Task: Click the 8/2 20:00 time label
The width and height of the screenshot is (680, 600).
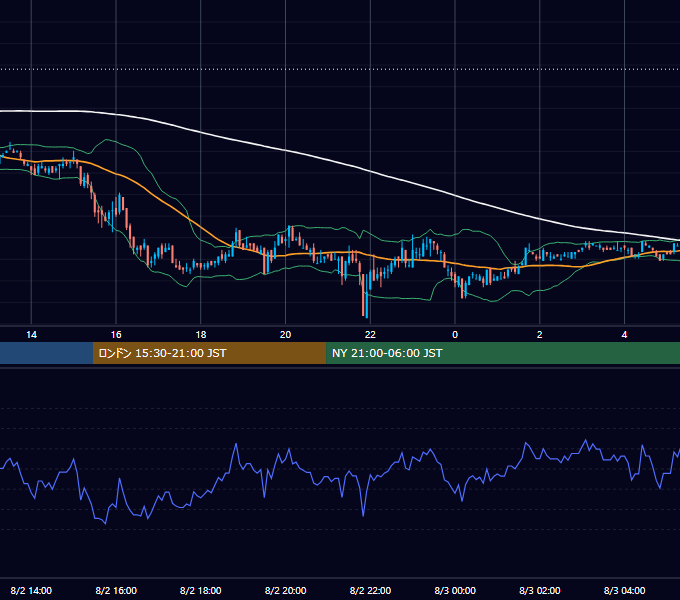Action: 286,590
